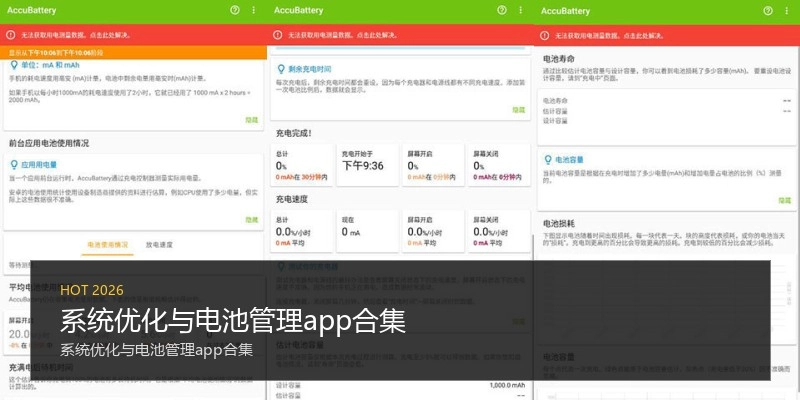Click 估计容量 row in 电池寿命 card
This screenshot has height=400, width=800.
666,111
